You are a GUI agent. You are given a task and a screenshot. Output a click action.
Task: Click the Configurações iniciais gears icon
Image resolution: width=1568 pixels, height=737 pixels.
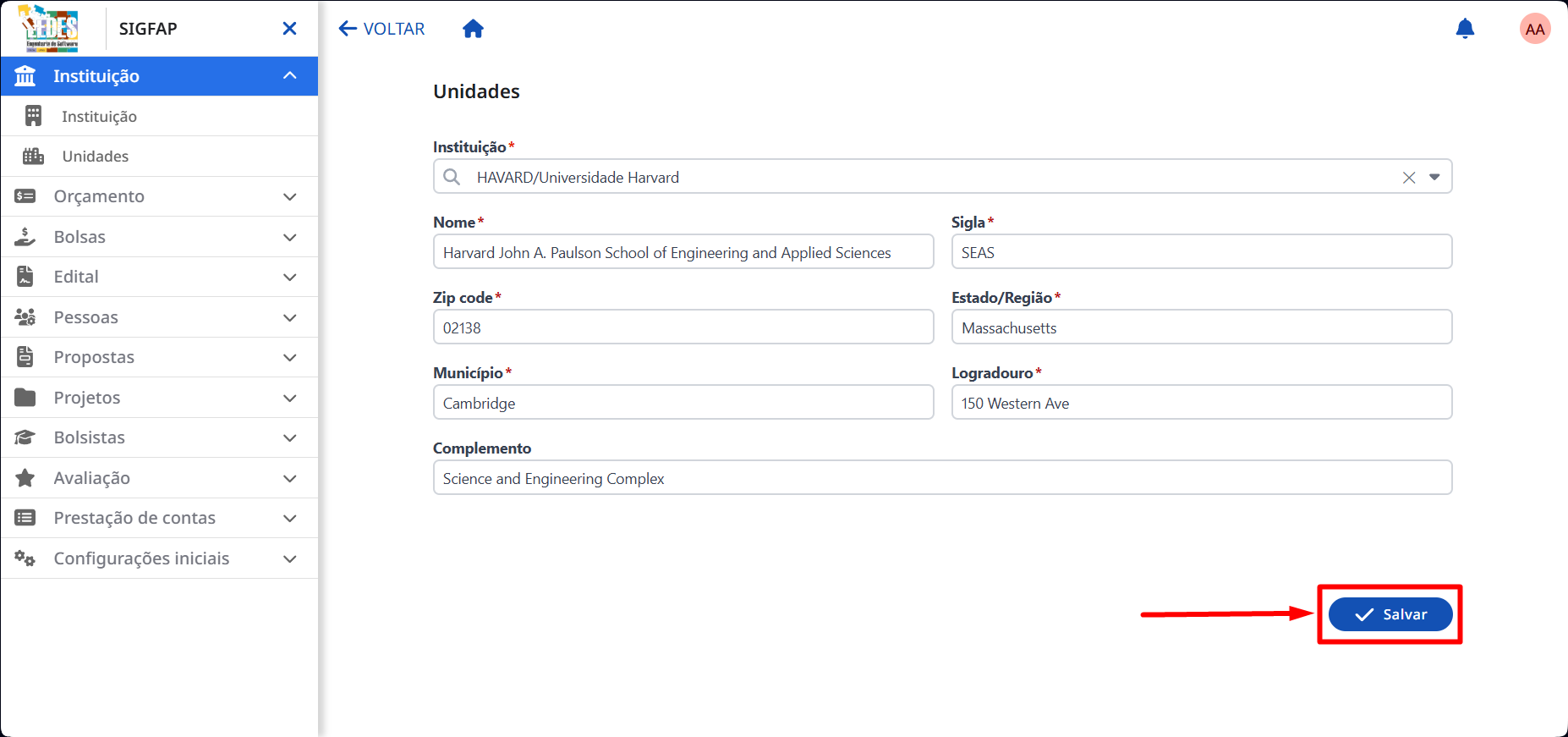[x=25, y=558]
